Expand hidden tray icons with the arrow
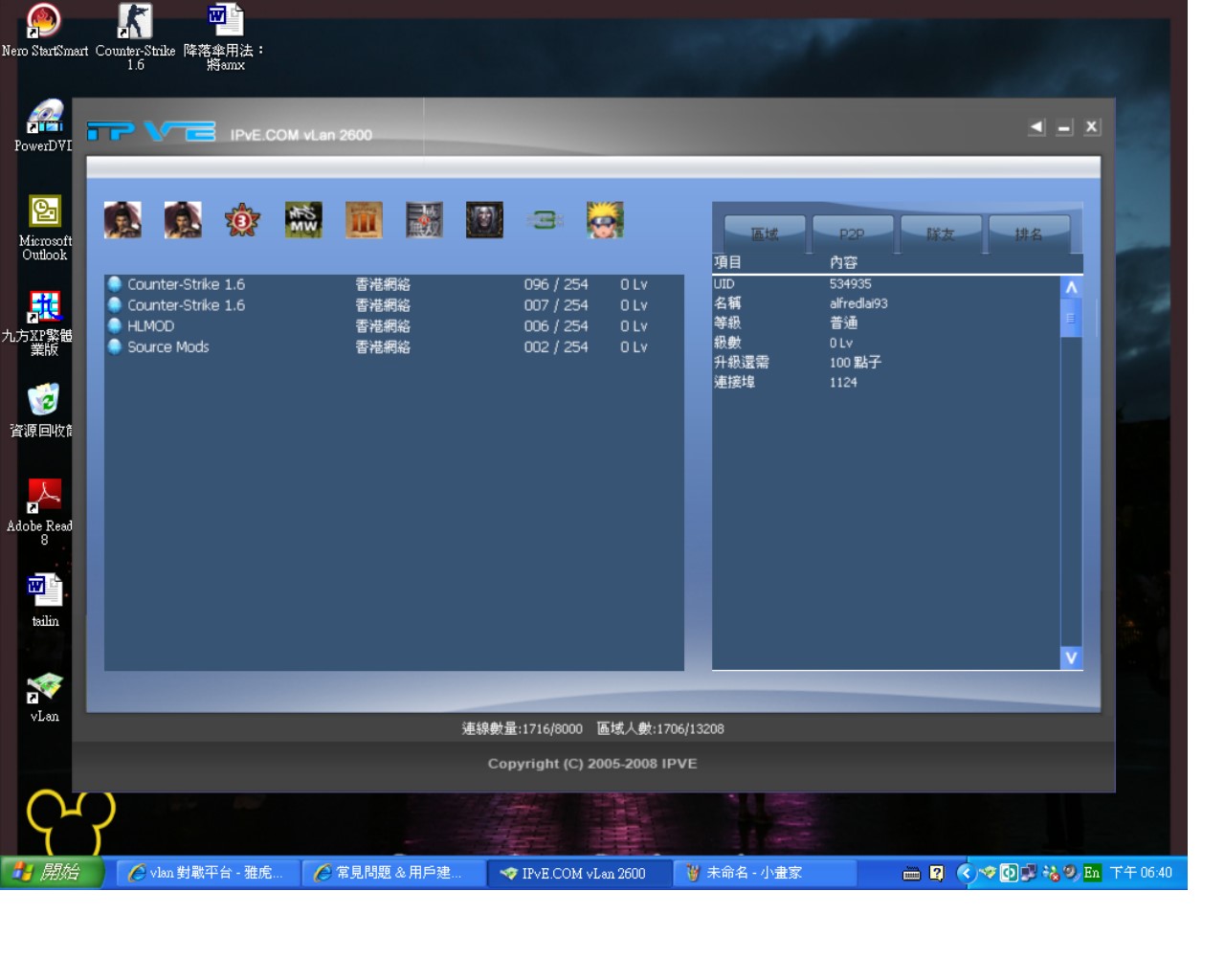Image resolution: width=1225 pixels, height=980 pixels. click(966, 873)
